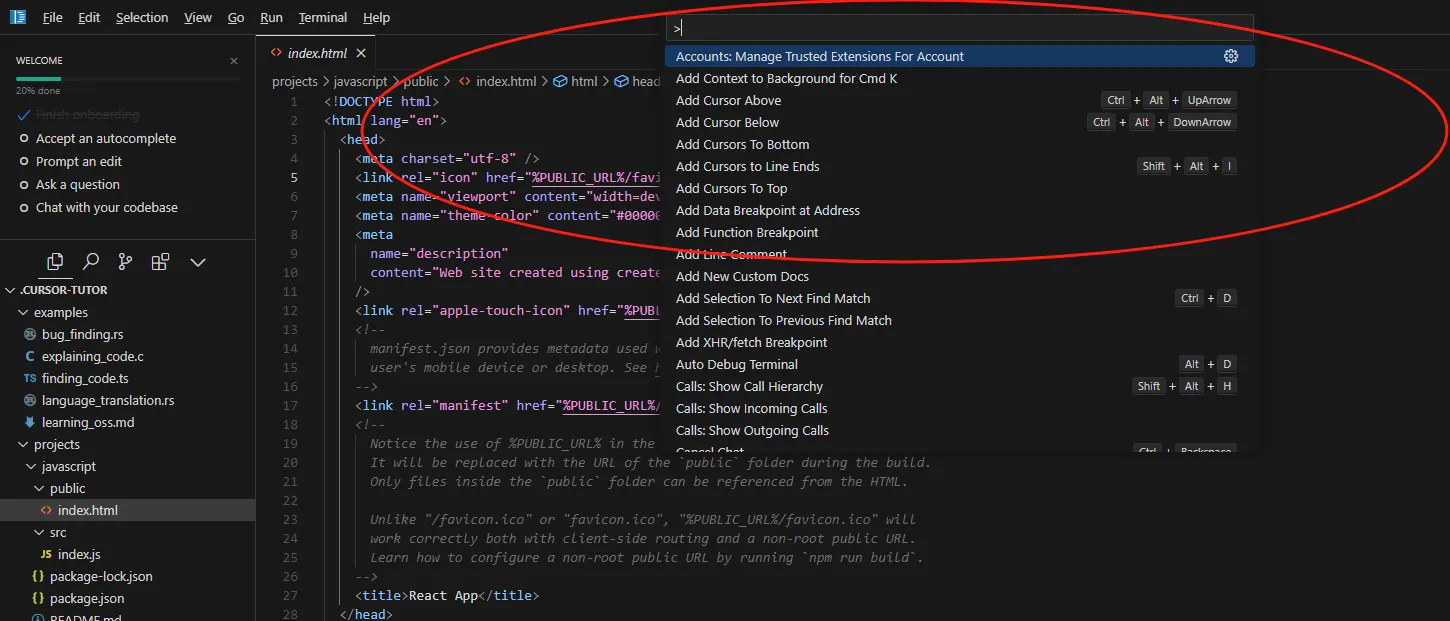Run 'Add Cursor Above' command
This screenshot has width=1450, height=621.
tap(728, 101)
